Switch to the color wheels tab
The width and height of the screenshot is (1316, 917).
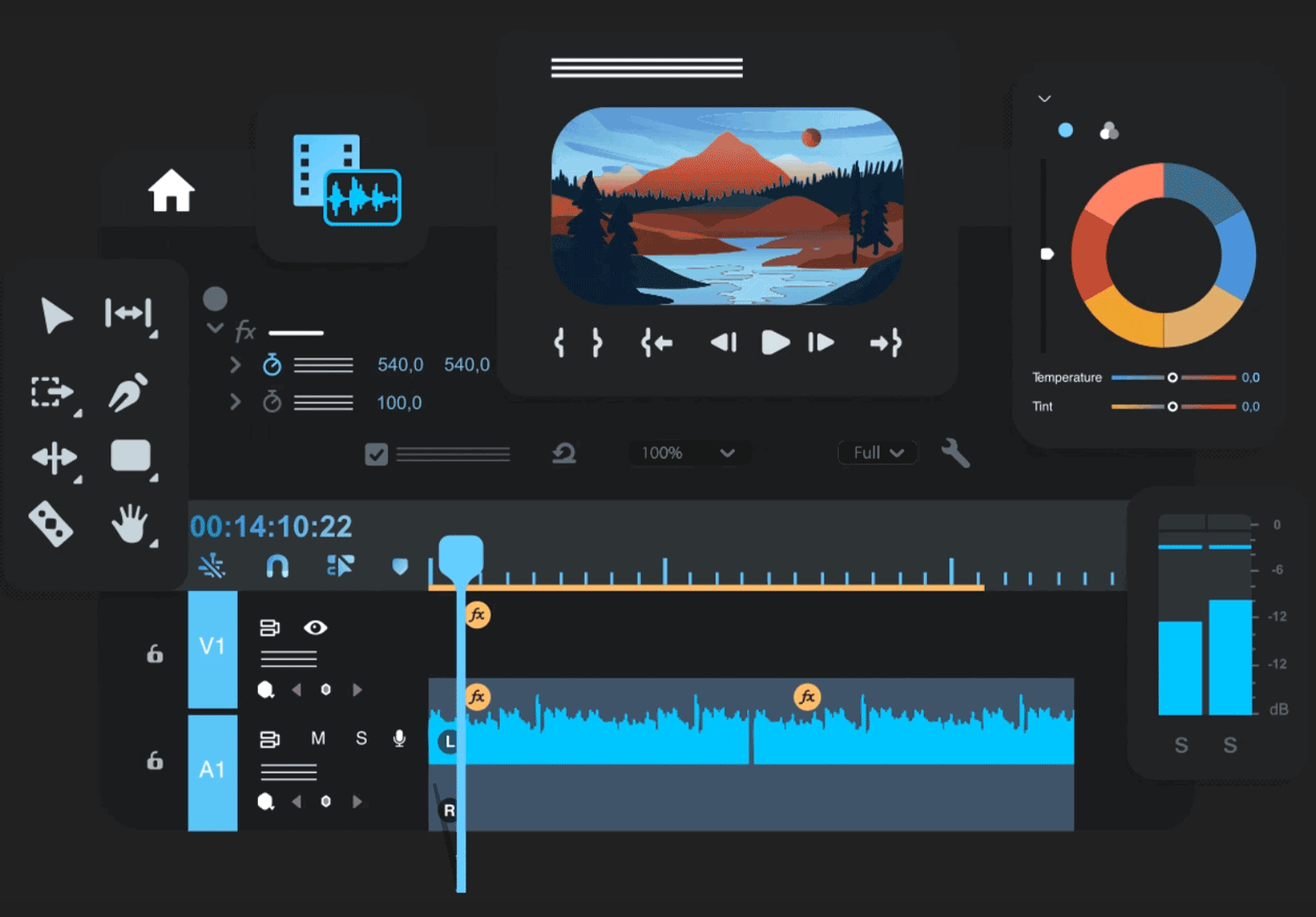click(x=1109, y=131)
